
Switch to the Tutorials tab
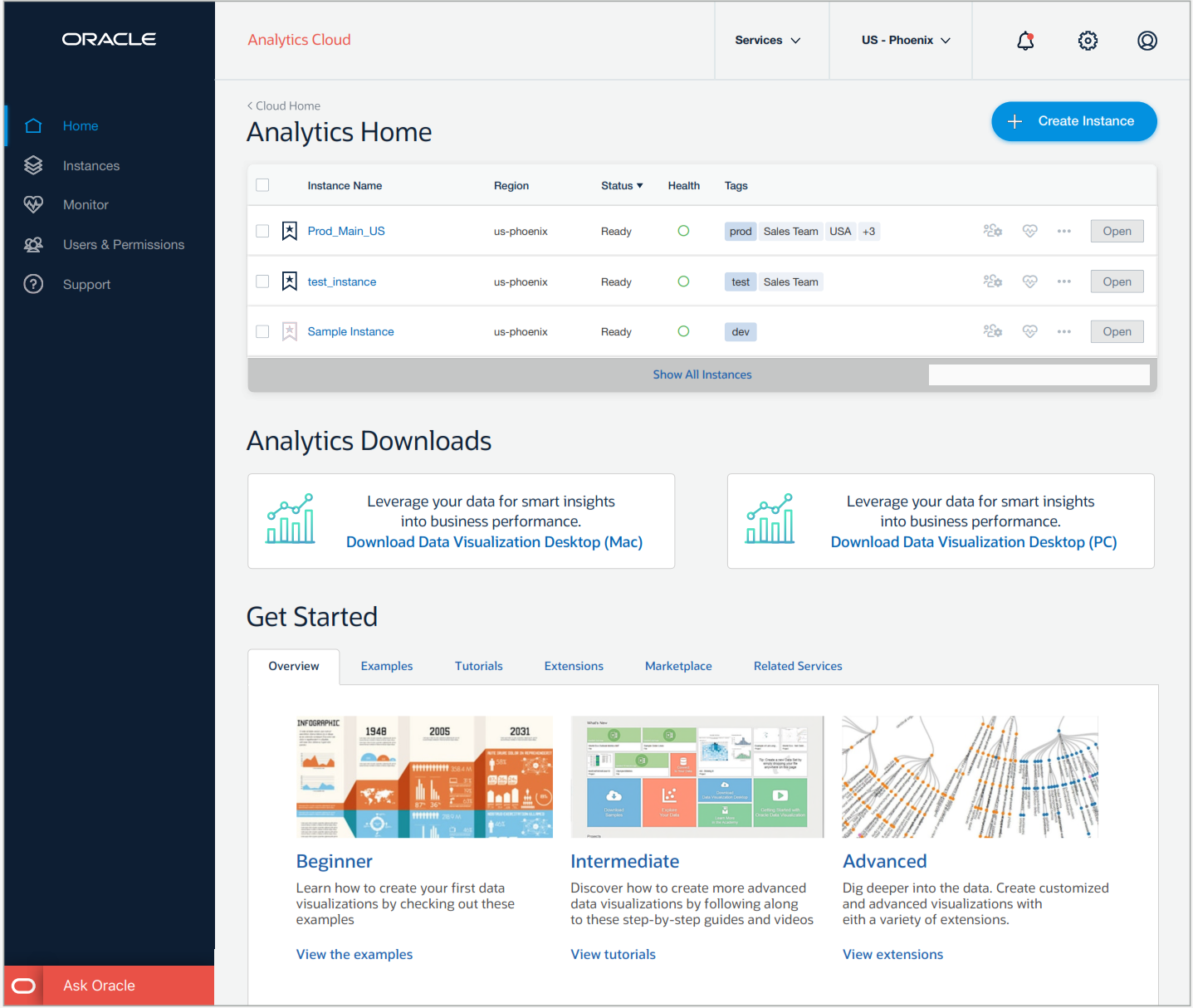478,666
